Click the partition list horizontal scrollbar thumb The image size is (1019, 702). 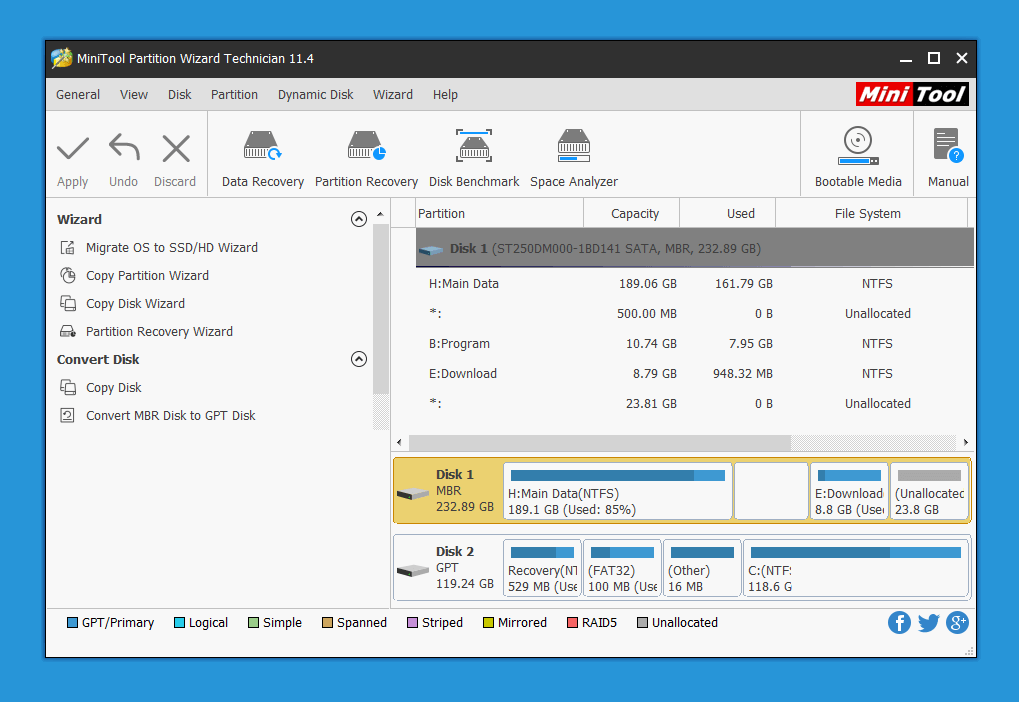pyautogui.click(x=599, y=443)
